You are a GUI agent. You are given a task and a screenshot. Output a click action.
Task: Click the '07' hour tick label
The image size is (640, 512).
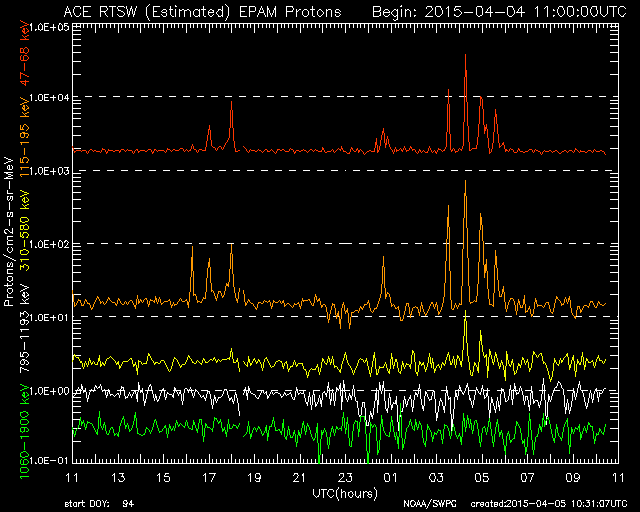[527, 477]
